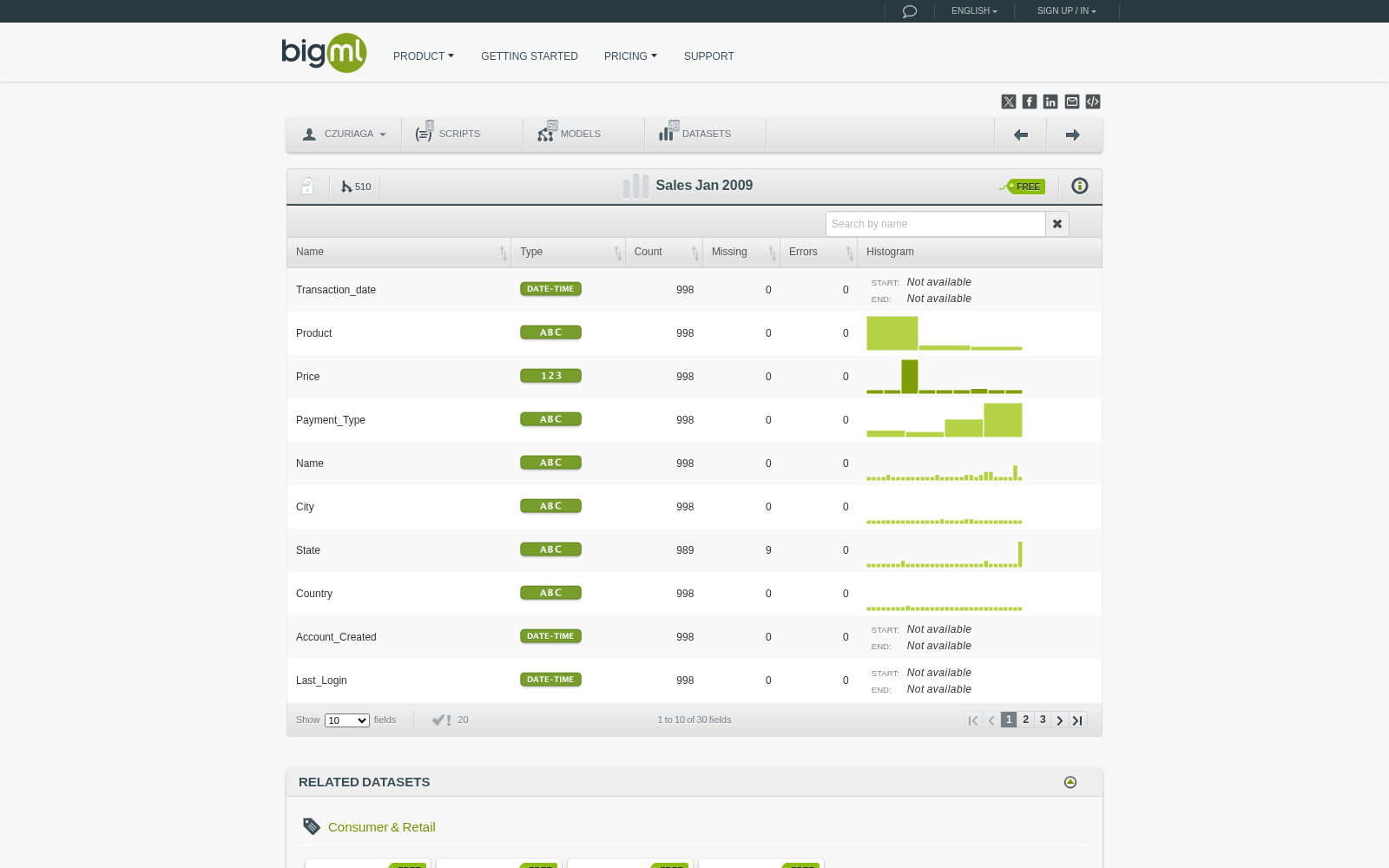
Task: Sort table by Count column
Action: [664, 252]
